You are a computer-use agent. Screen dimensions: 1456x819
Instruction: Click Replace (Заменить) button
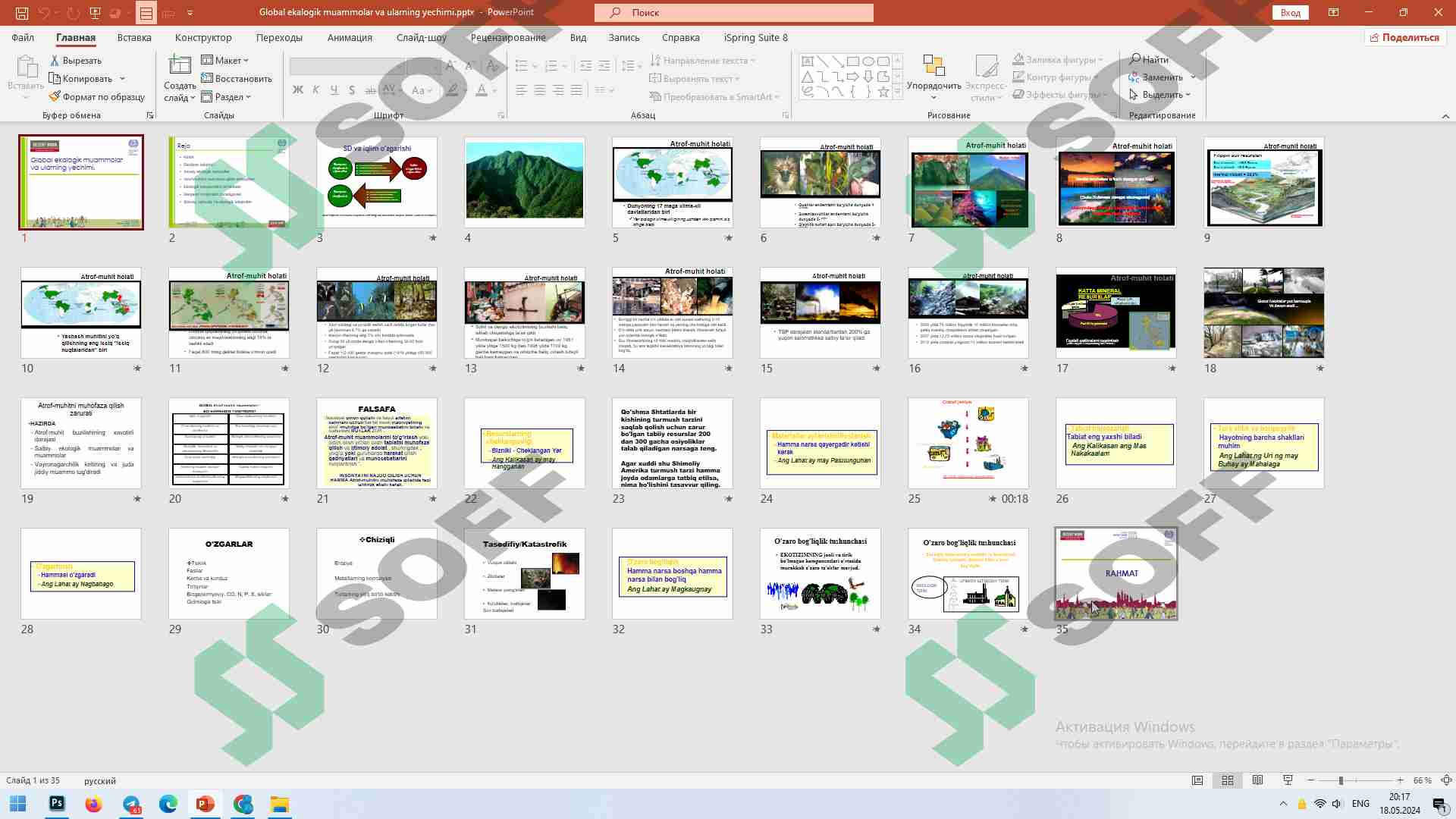1156,77
